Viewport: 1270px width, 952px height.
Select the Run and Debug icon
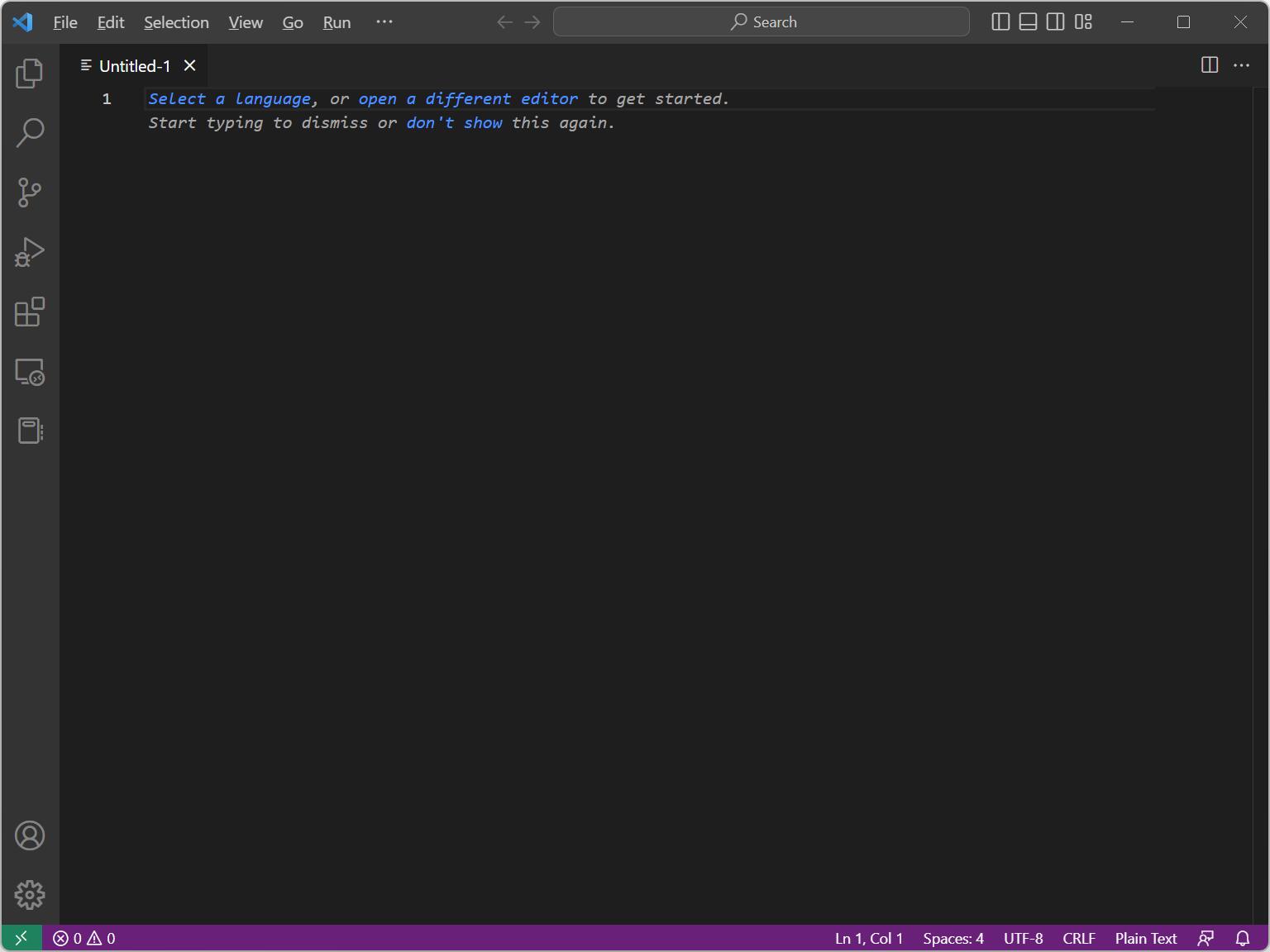point(30,252)
